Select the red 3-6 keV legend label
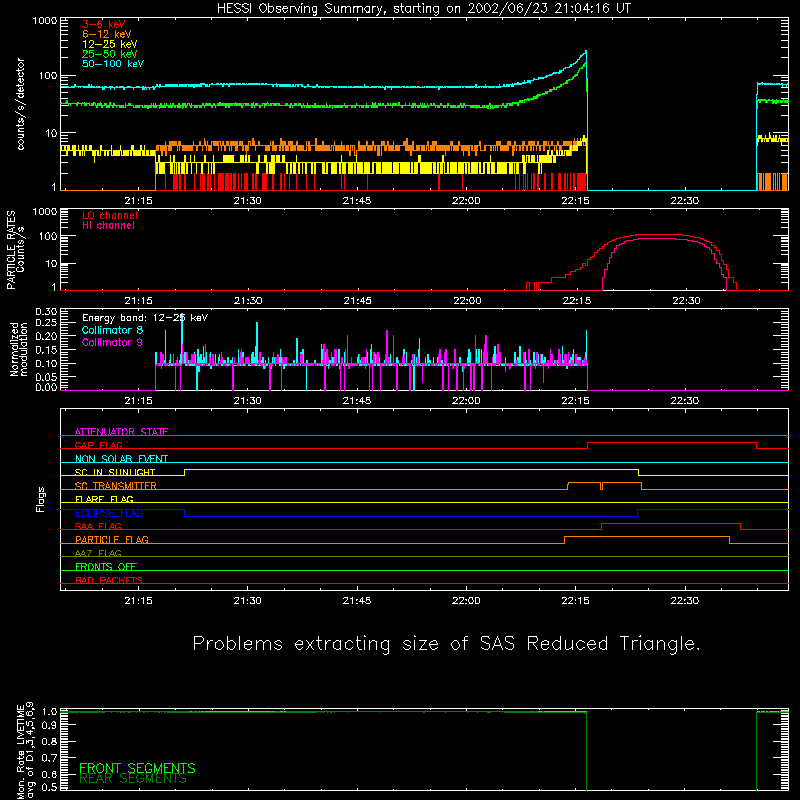The height and width of the screenshot is (800, 800). 104,24
